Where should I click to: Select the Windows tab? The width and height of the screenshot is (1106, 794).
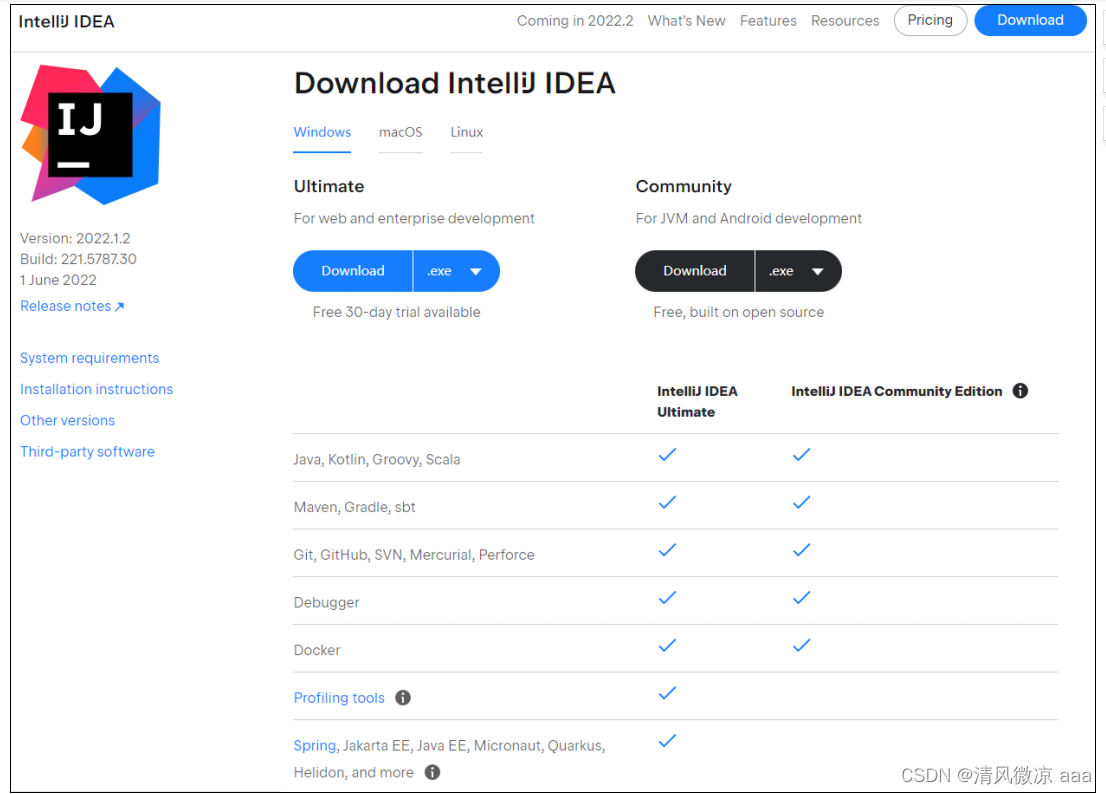[322, 132]
